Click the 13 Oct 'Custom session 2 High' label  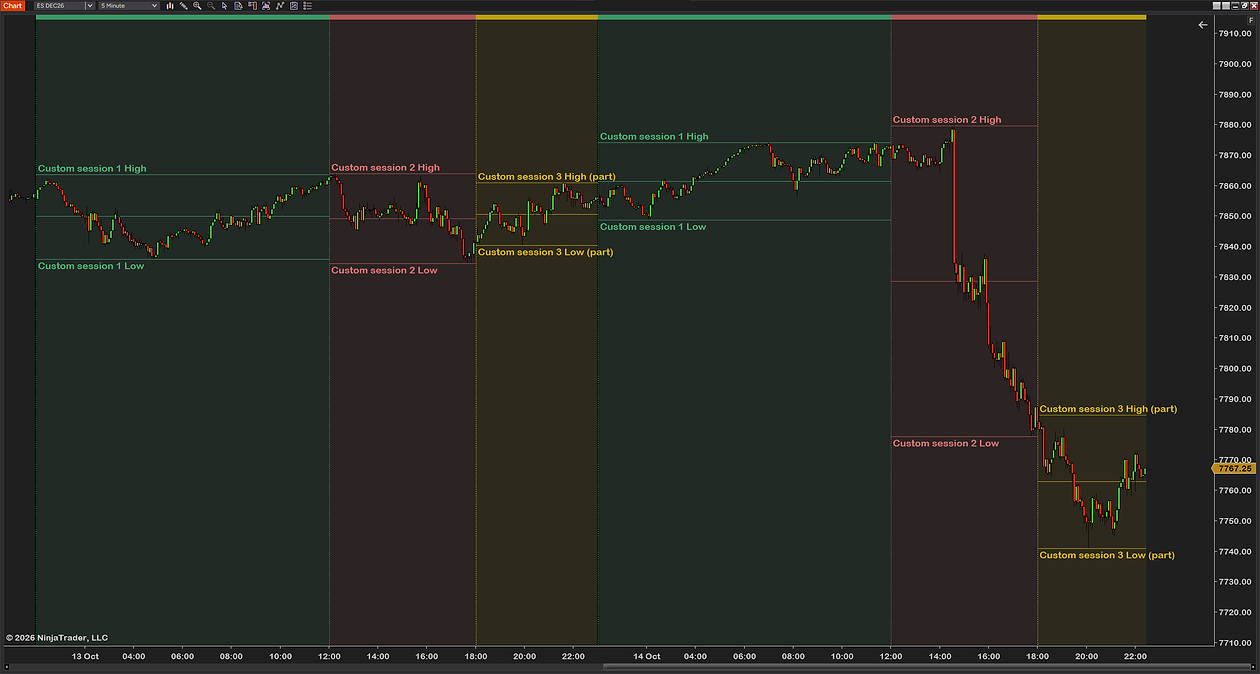[385, 168]
